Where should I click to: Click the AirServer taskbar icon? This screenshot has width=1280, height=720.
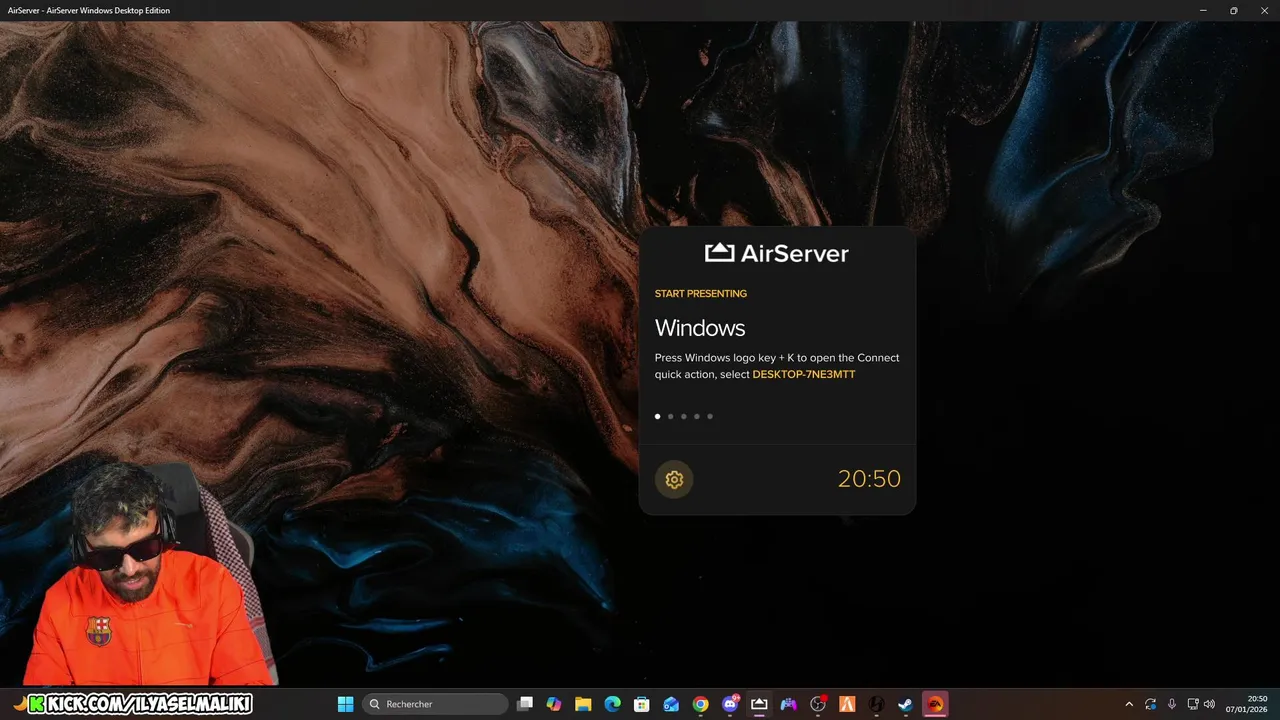759,704
